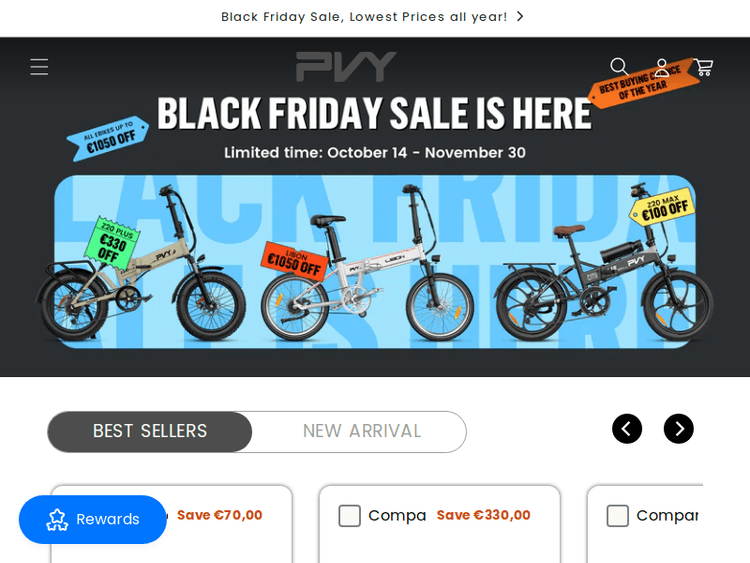This screenshot has height=563, width=750.
Task: Open the shopping cart icon
Action: click(x=704, y=67)
